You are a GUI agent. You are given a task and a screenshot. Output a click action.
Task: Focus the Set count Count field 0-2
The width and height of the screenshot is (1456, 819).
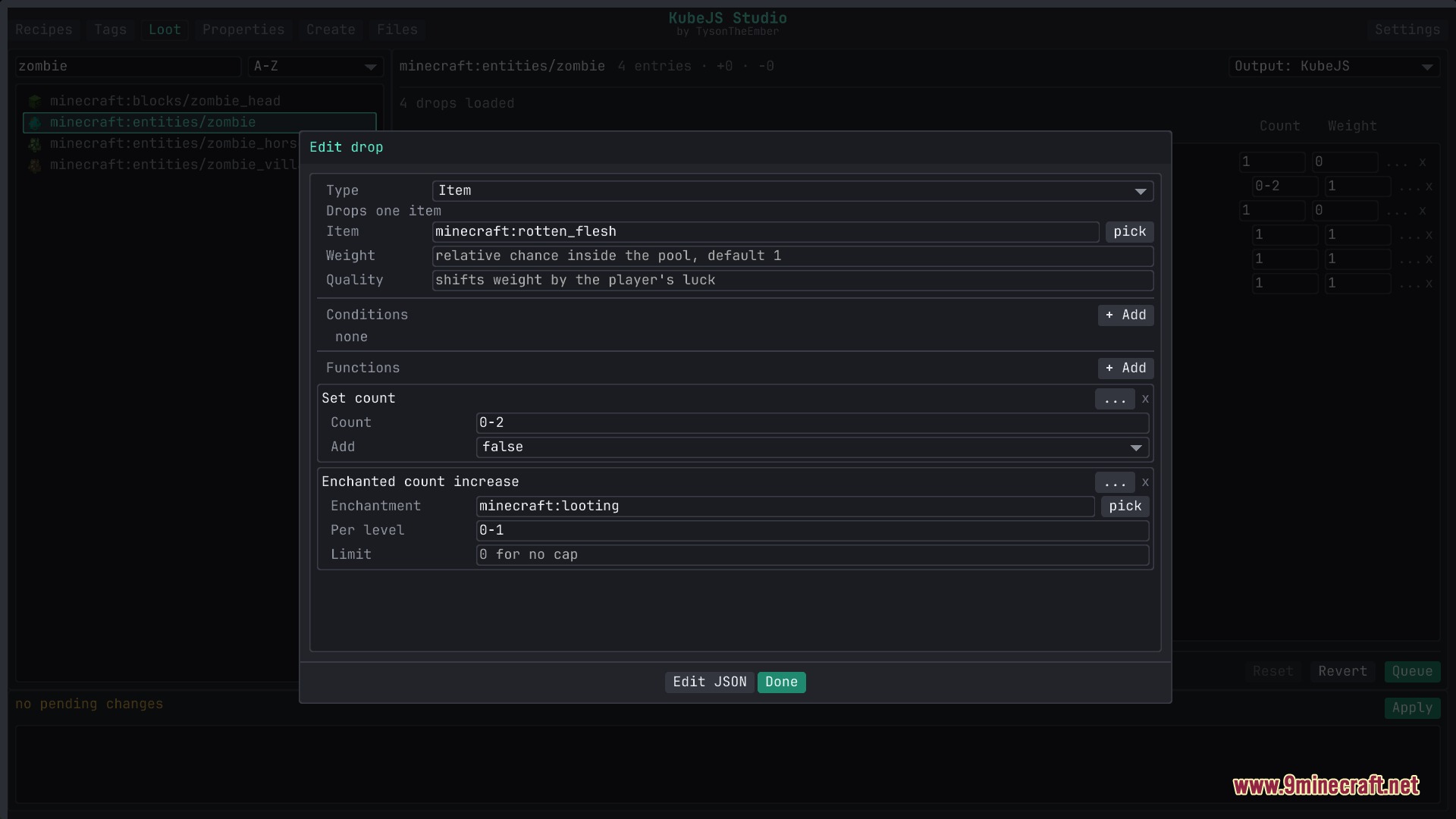coord(812,423)
